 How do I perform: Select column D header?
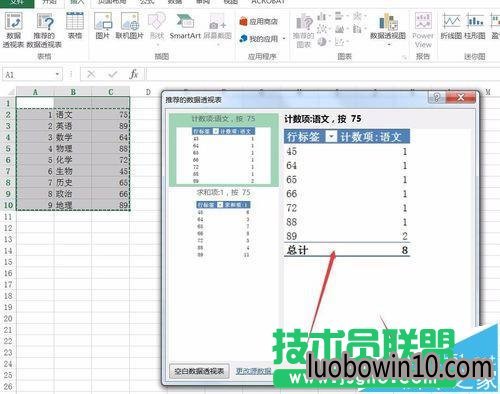(x=148, y=92)
